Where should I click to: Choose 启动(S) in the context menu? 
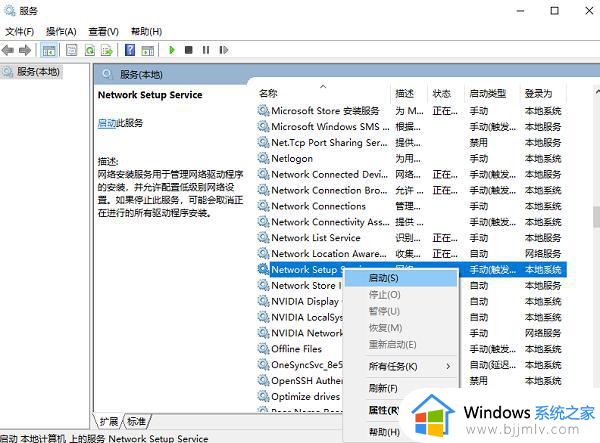pyautogui.click(x=401, y=278)
